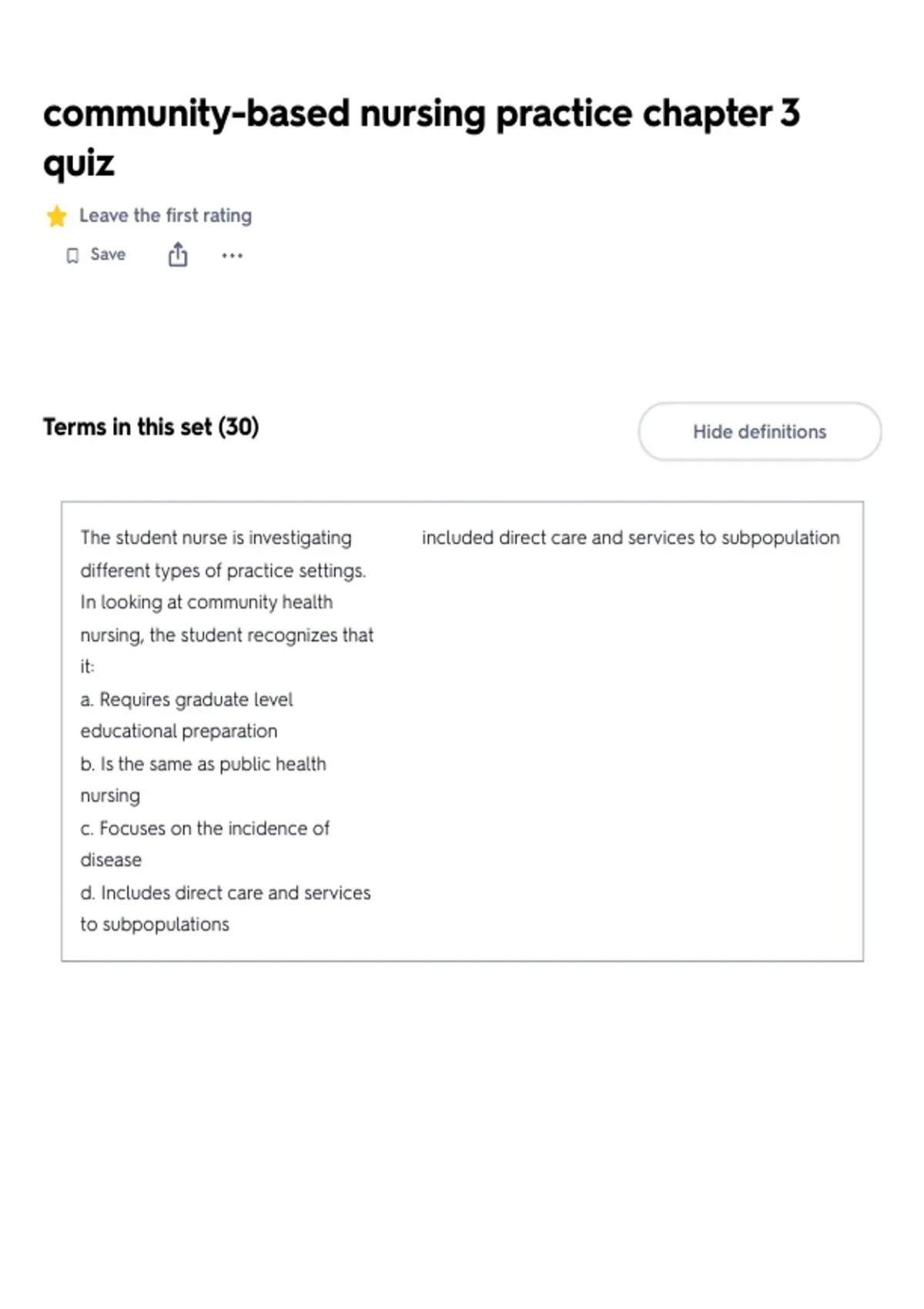
Task: Click the bookmark icon beside Save
Action: [72, 255]
